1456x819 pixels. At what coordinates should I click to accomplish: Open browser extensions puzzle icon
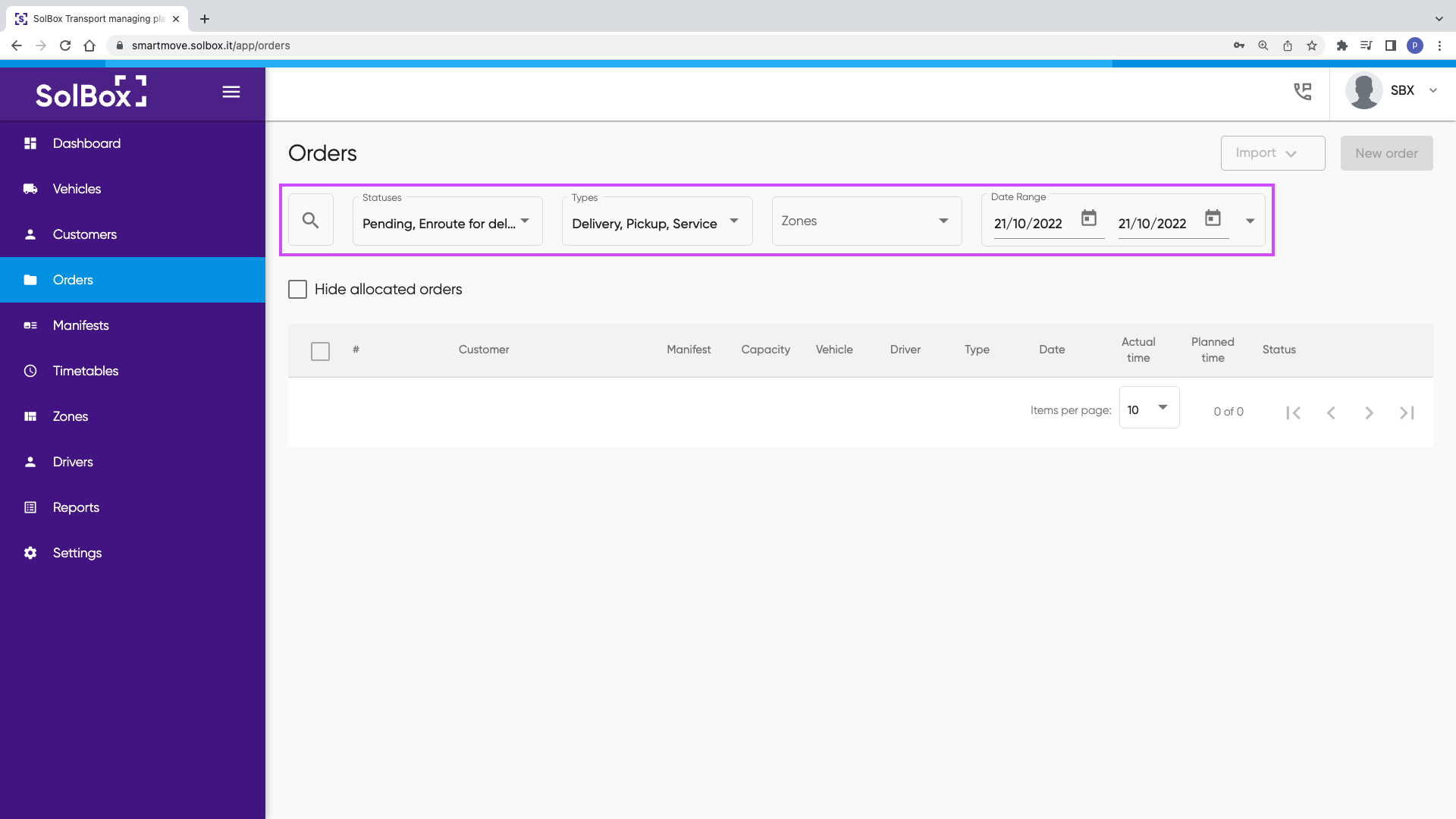[1342, 45]
